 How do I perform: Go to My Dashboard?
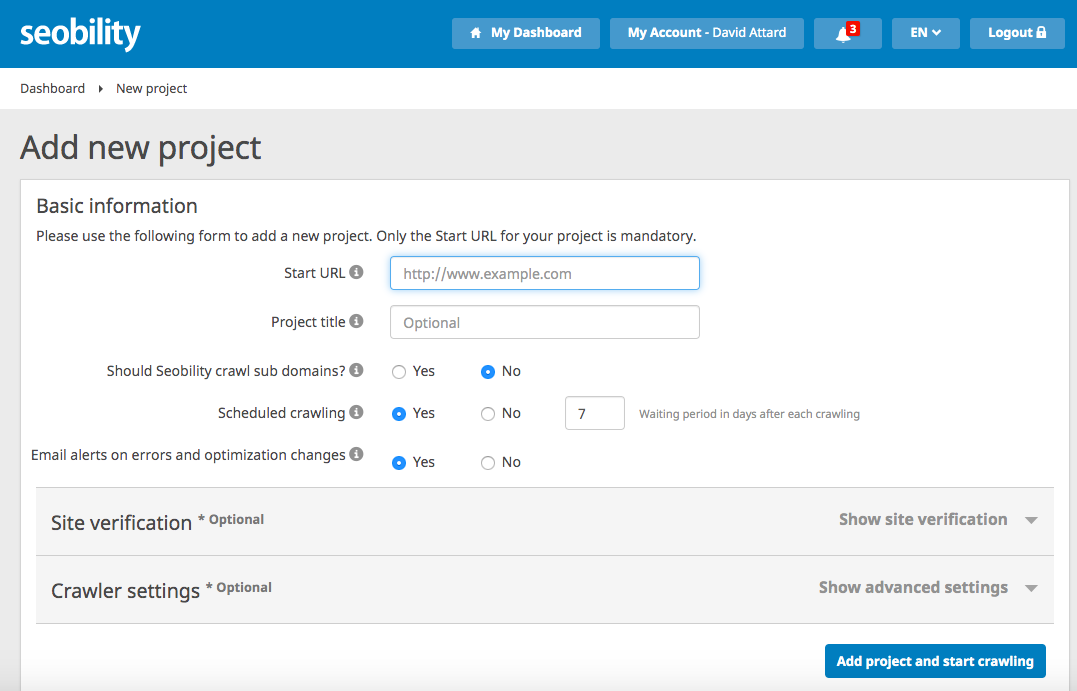525,33
